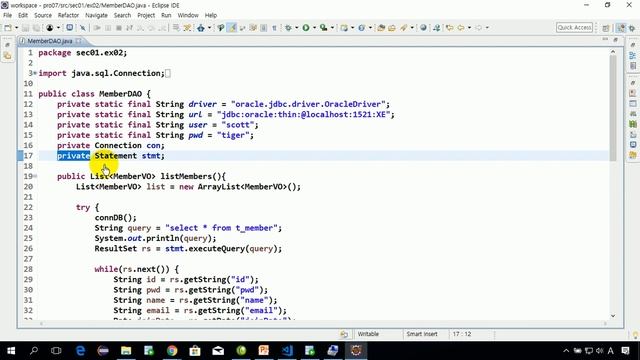Open the Source menu

pyautogui.click(x=43, y=15)
